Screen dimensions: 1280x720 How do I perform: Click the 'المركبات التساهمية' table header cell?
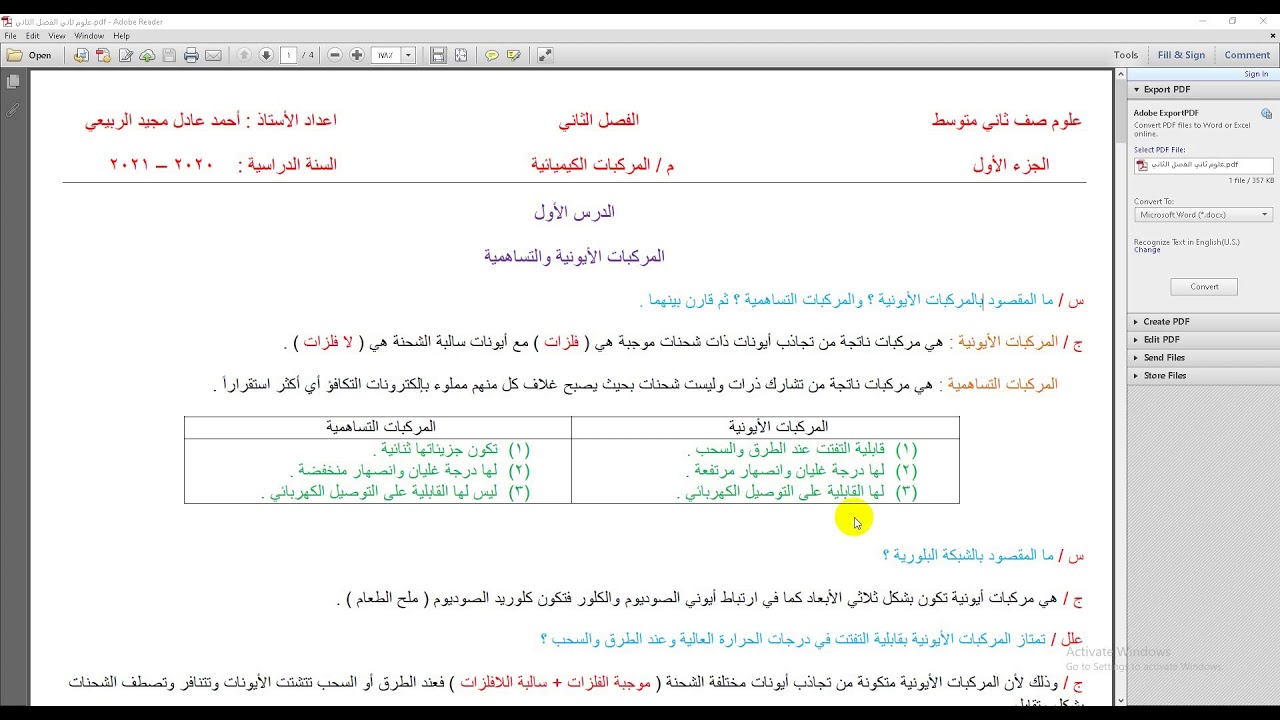pyautogui.click(x=380, y=427)
